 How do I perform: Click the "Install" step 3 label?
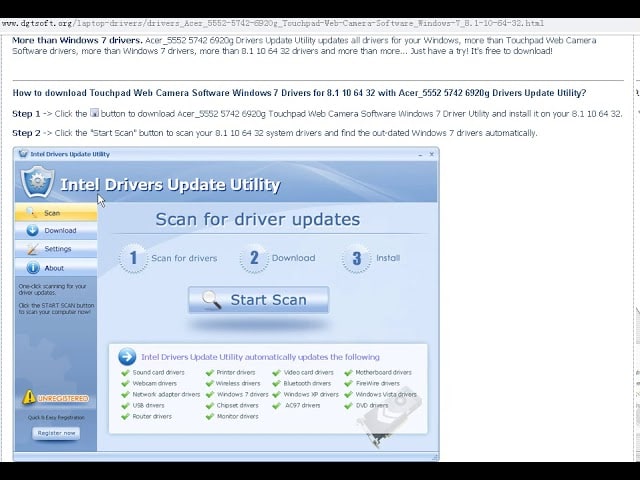[x=388, y=258]
